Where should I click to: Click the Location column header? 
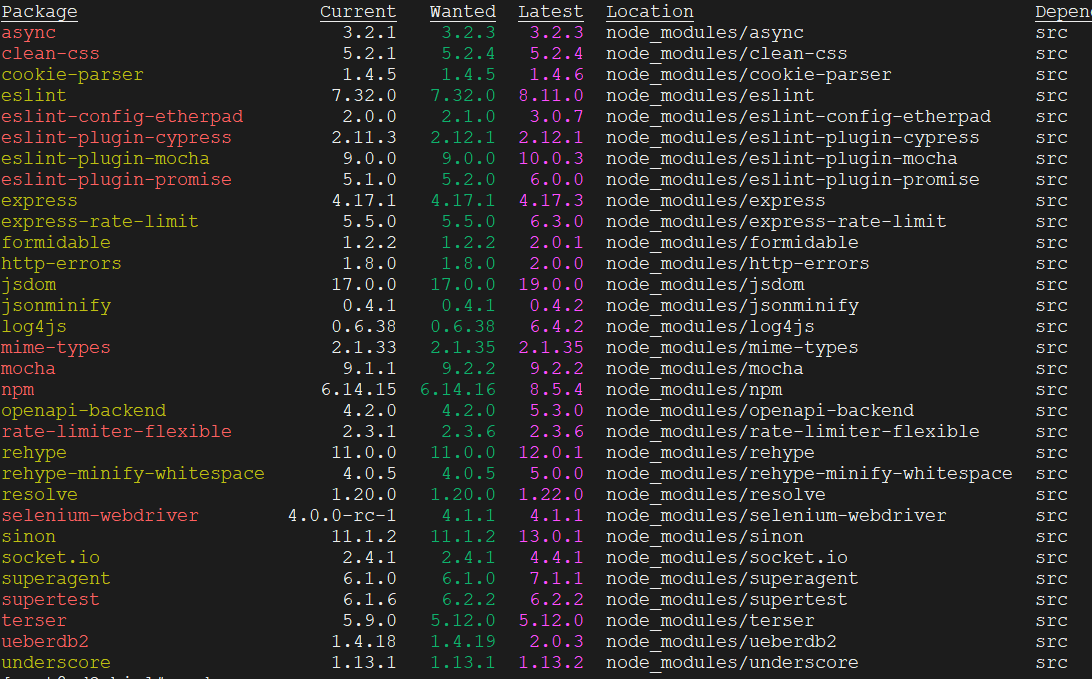(x=649, y=11)
